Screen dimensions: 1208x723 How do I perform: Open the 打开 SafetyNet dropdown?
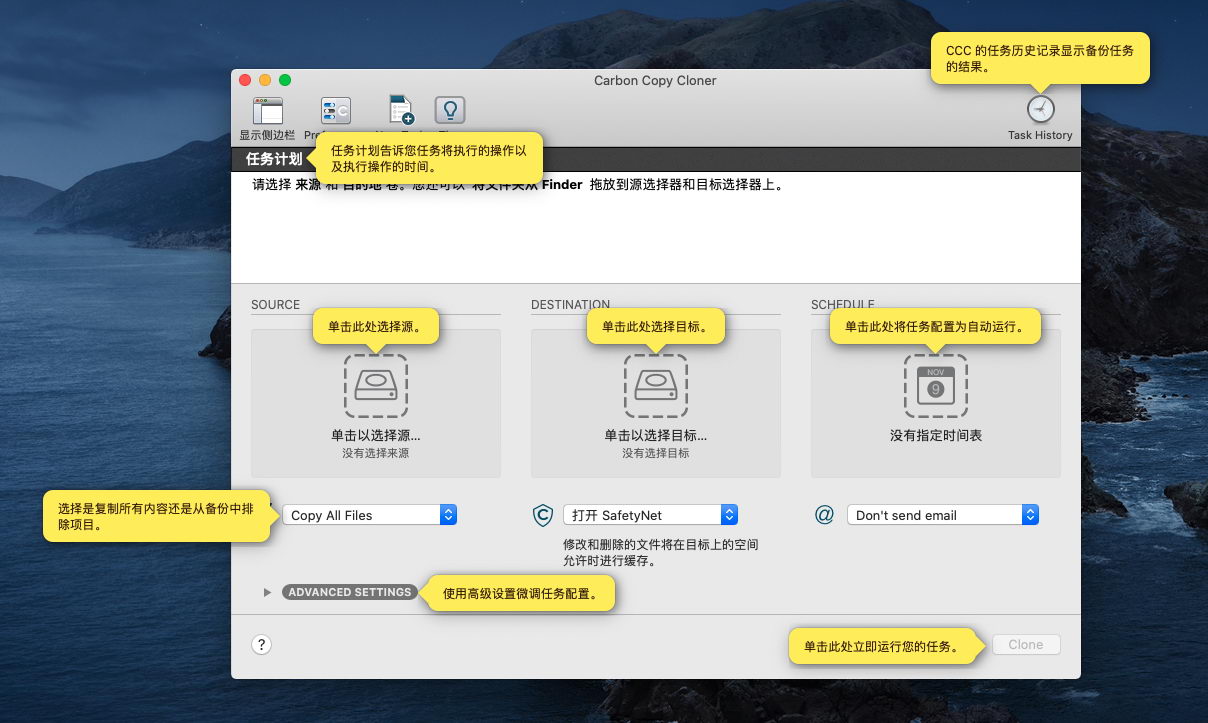pyautogui.click(x=650, y=514)
